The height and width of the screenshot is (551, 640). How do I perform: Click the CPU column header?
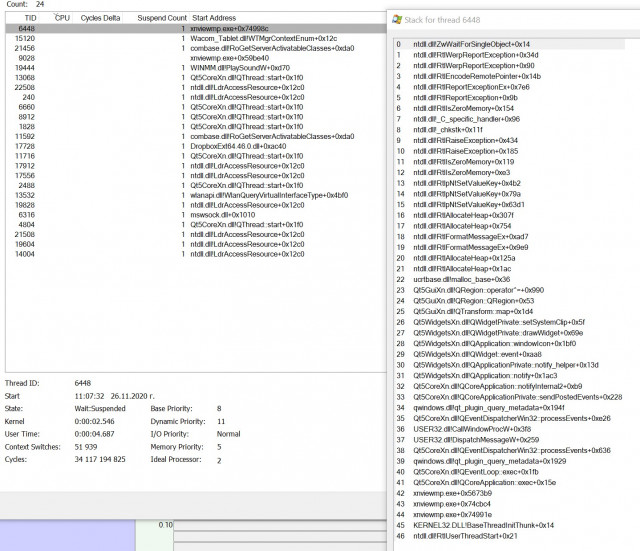coord(62,18)
